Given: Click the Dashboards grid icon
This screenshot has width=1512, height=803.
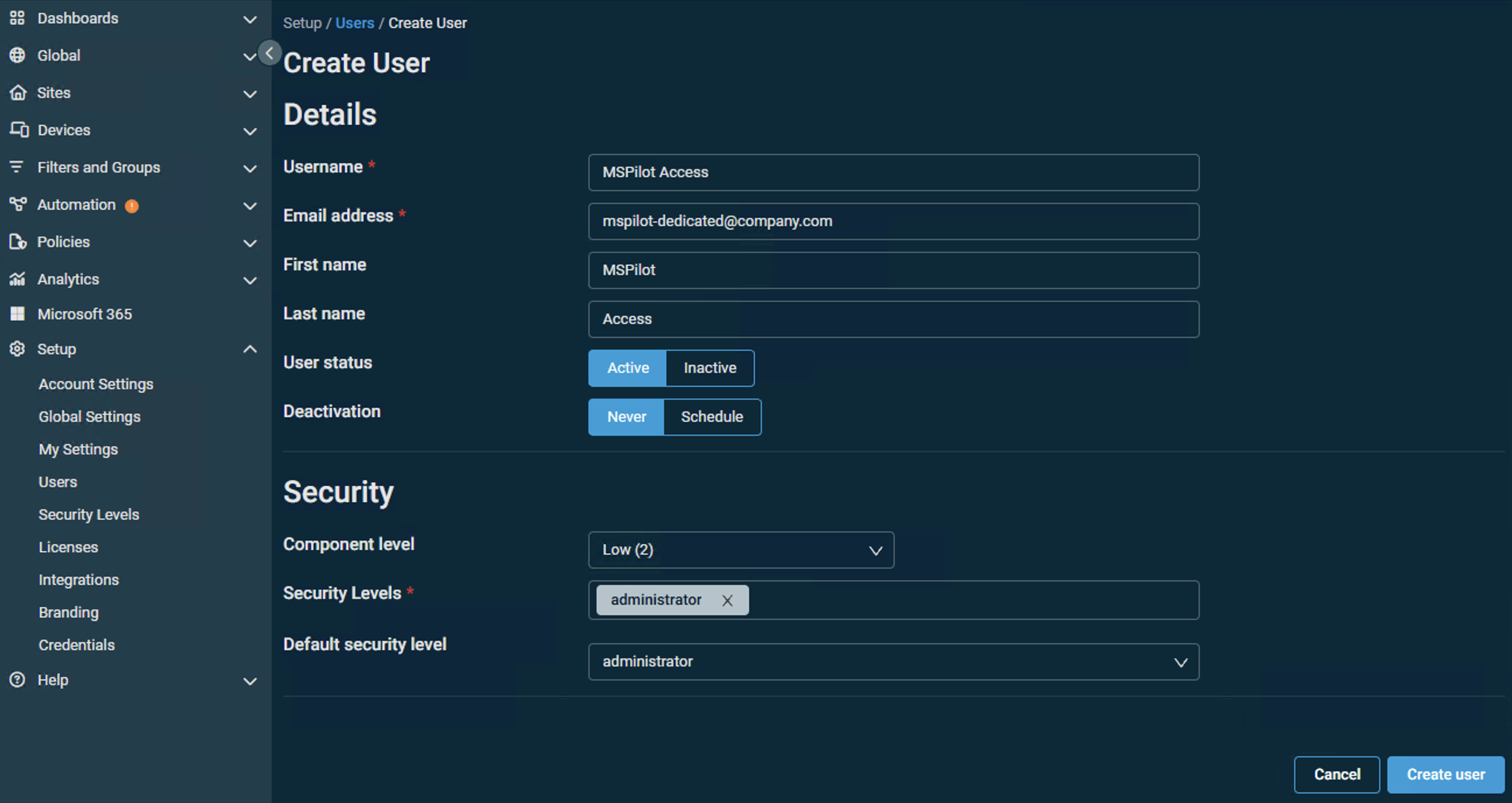Looking at the screenshot, I should tap(17, 18).
